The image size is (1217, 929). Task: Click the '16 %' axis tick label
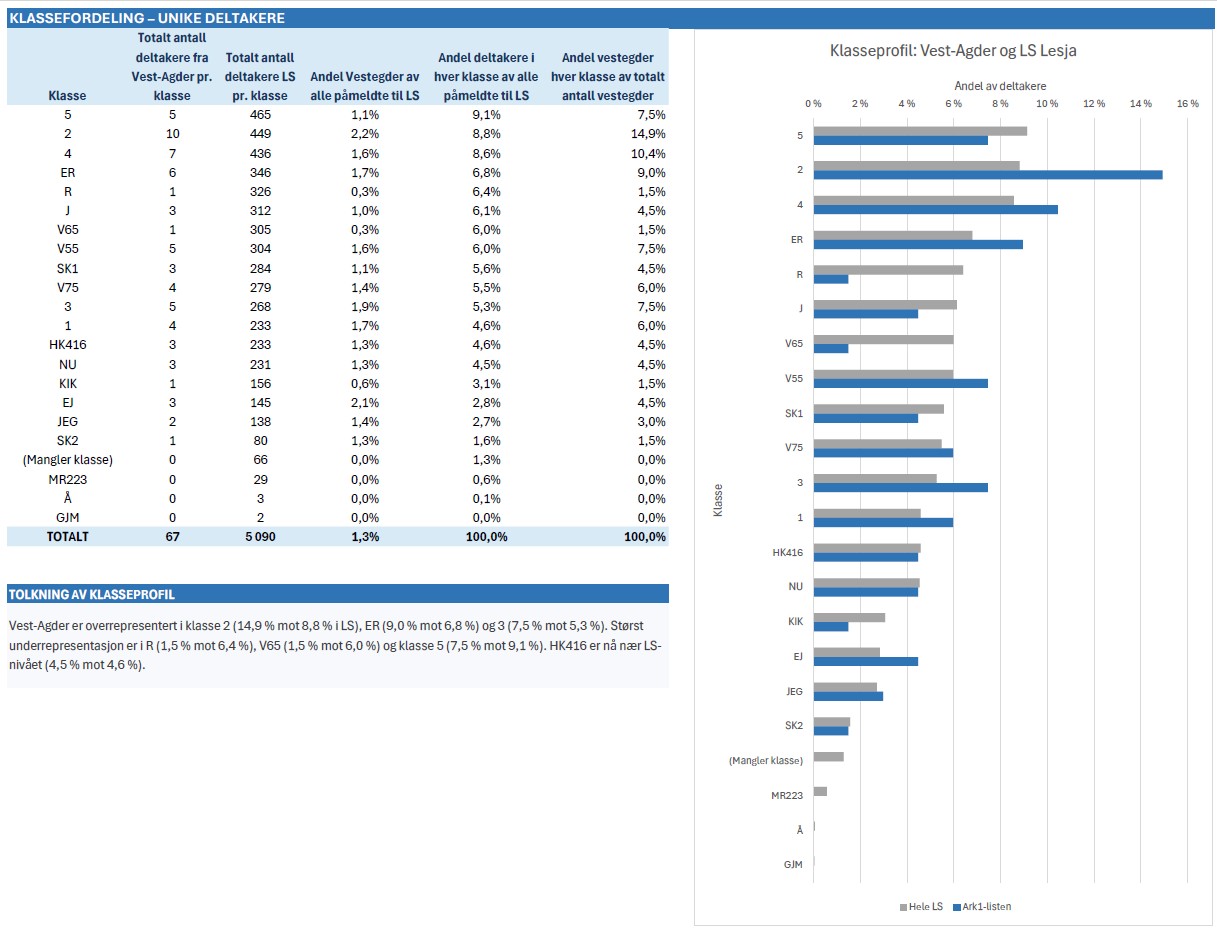click(x=1187, y=104)
